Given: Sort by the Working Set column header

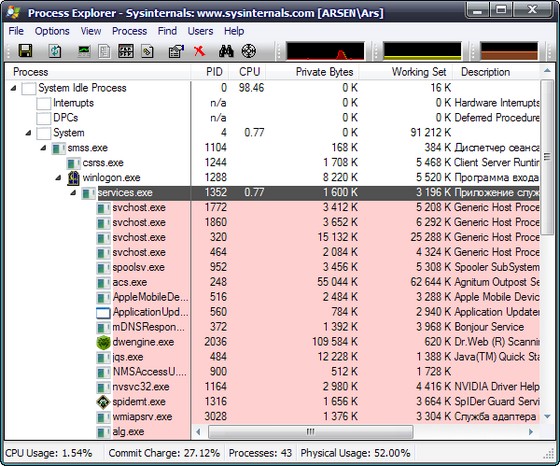Looking at the screenshot, I should click(406, 72).
